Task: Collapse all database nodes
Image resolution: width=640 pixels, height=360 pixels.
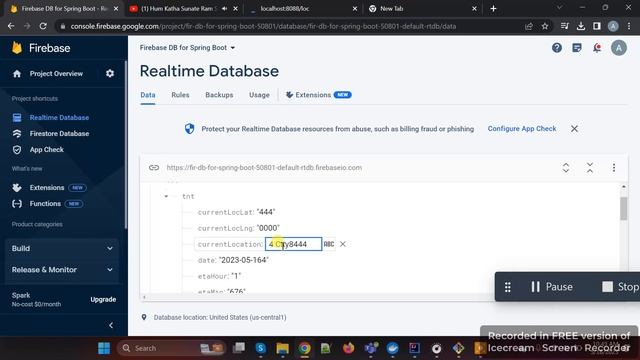Action: click(590, 167)
